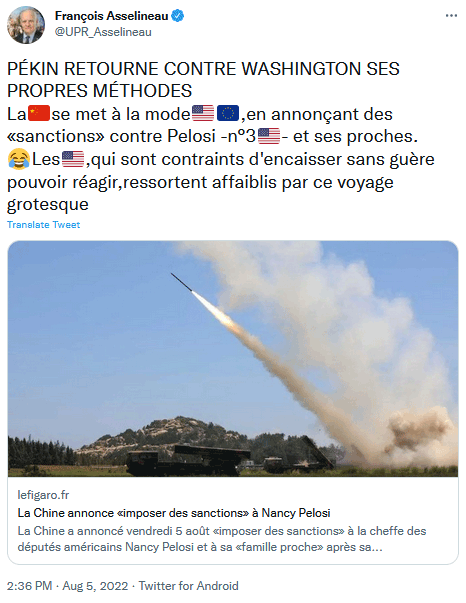The image size is (466, 603).
Task: Click the blue verified badge
Action: 178,16
